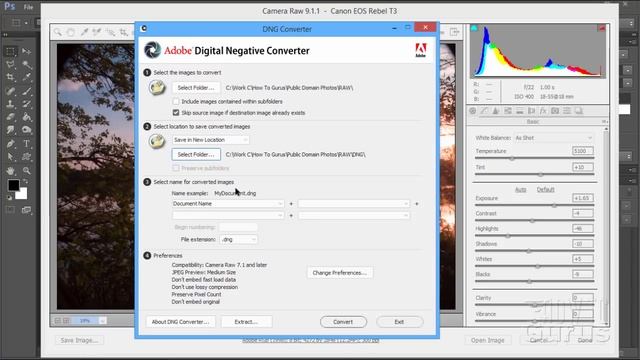Open Photoshop File menu
The height and width of the screenshot is (360, 640).
[28, 7]
